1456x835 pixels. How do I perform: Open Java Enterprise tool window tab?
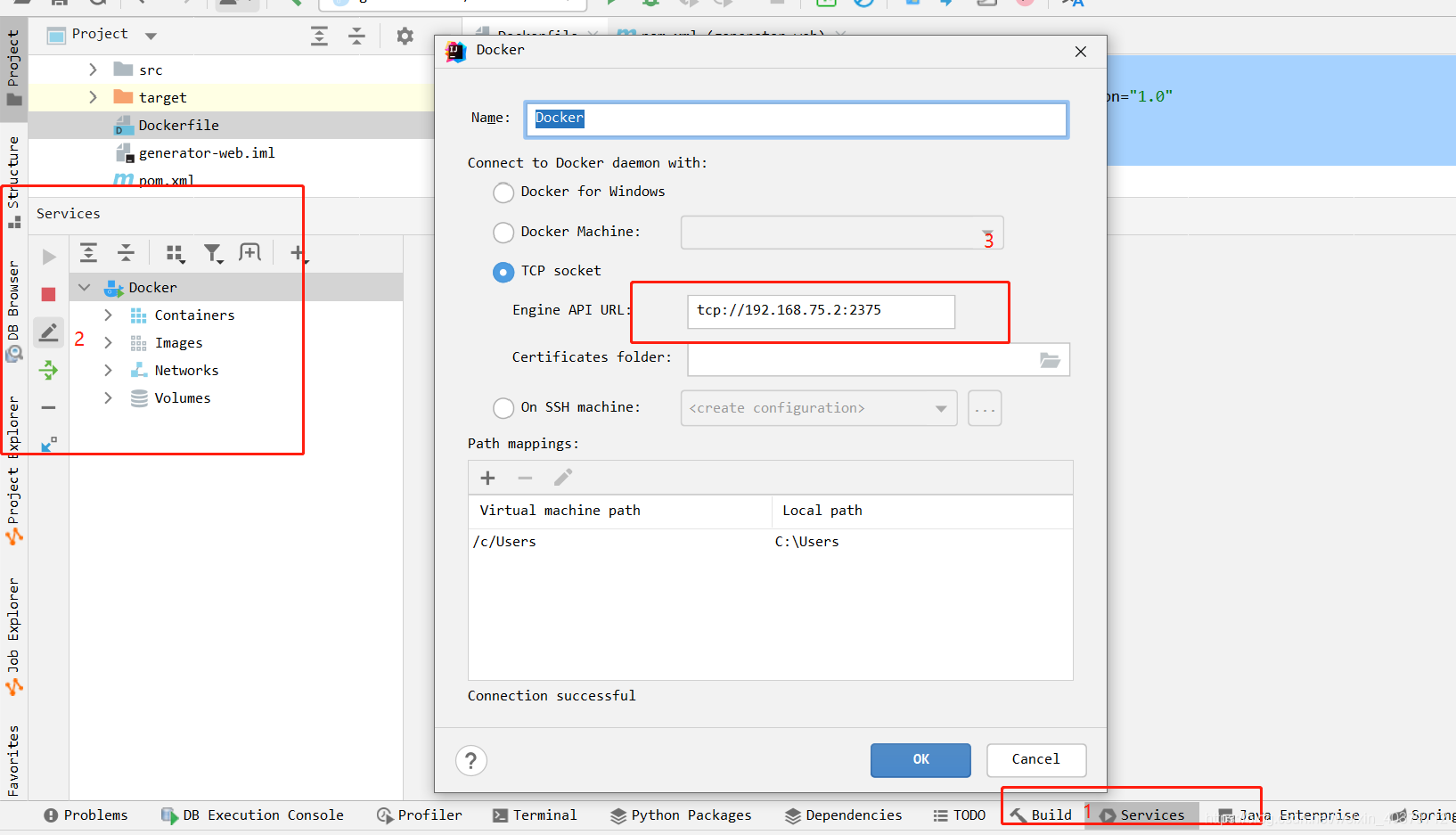coord(1289,815)
